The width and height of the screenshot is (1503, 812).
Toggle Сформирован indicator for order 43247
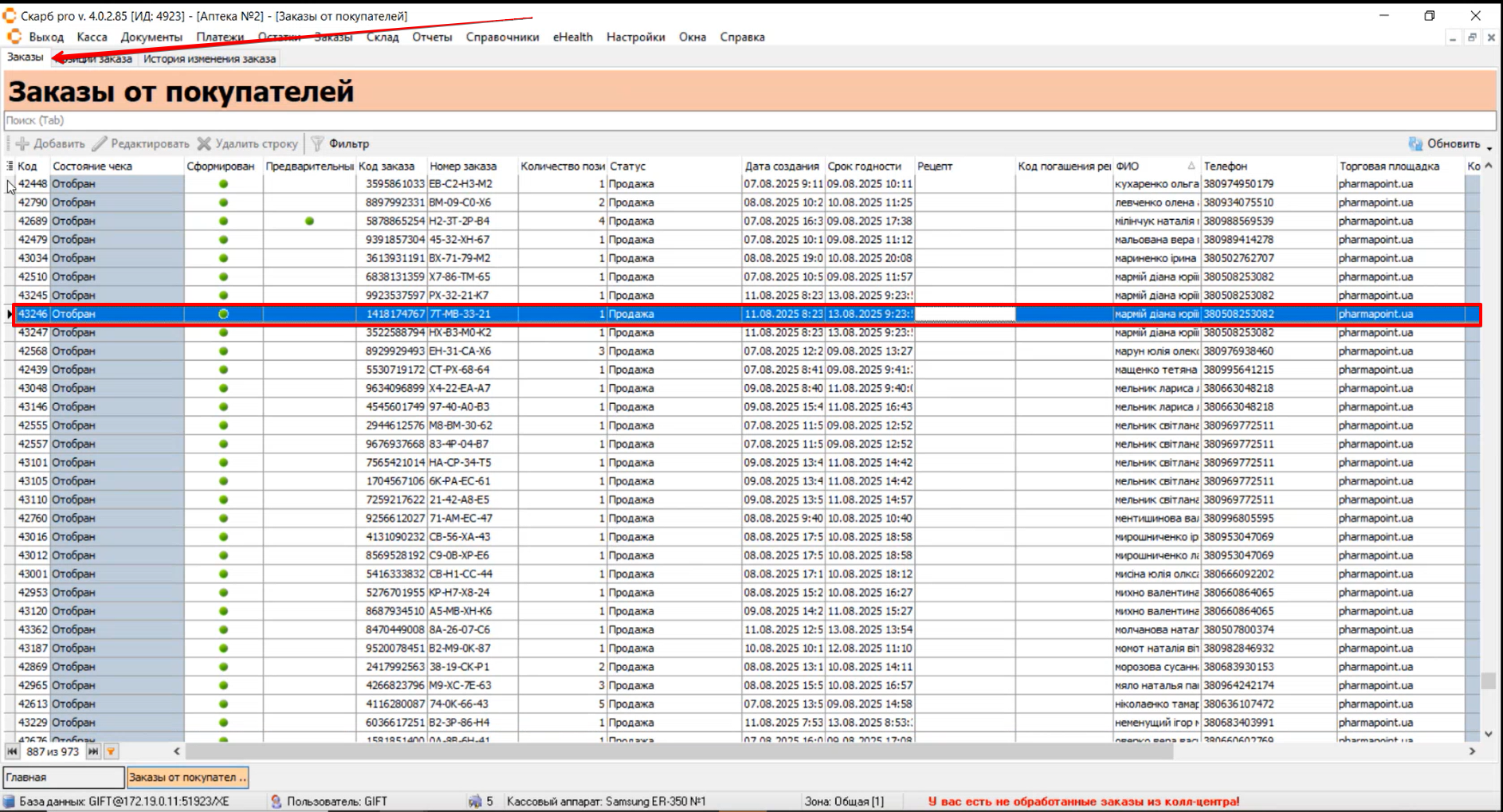coord(223,333)
